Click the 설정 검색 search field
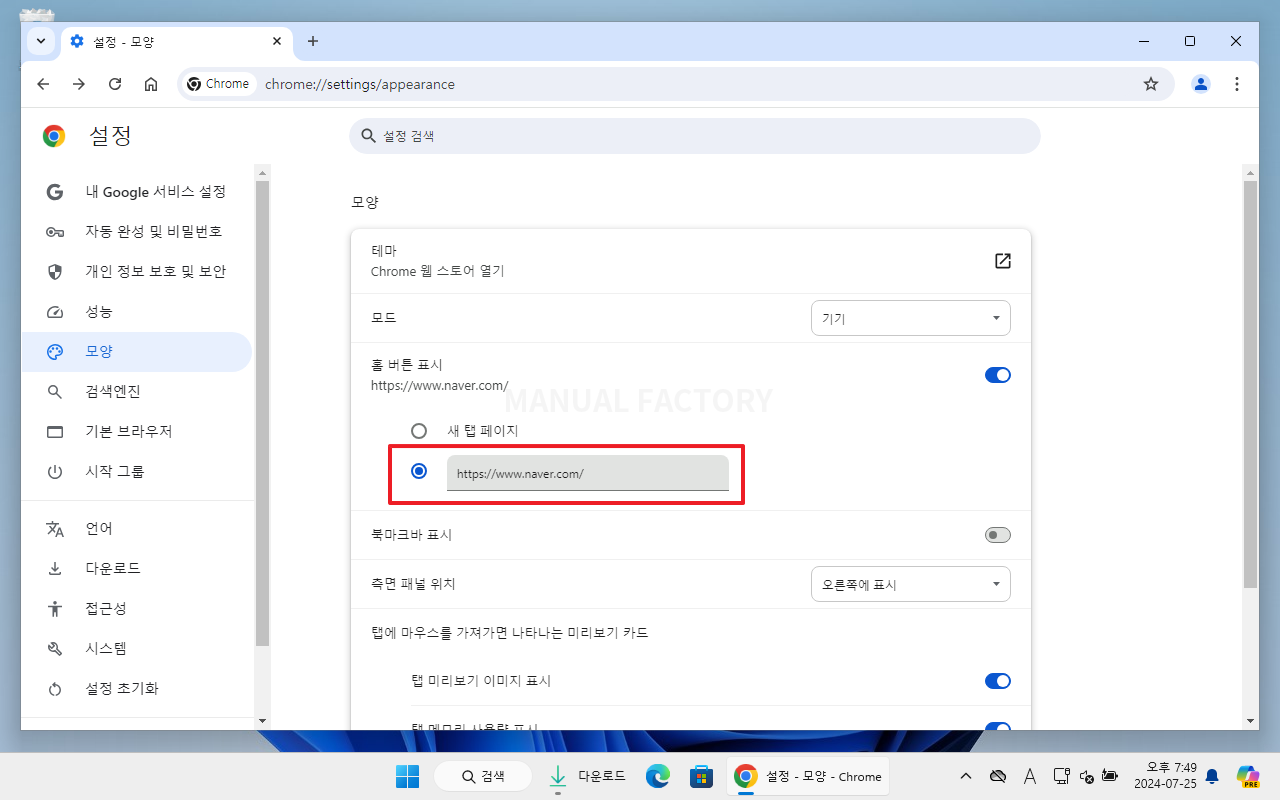 695,135
